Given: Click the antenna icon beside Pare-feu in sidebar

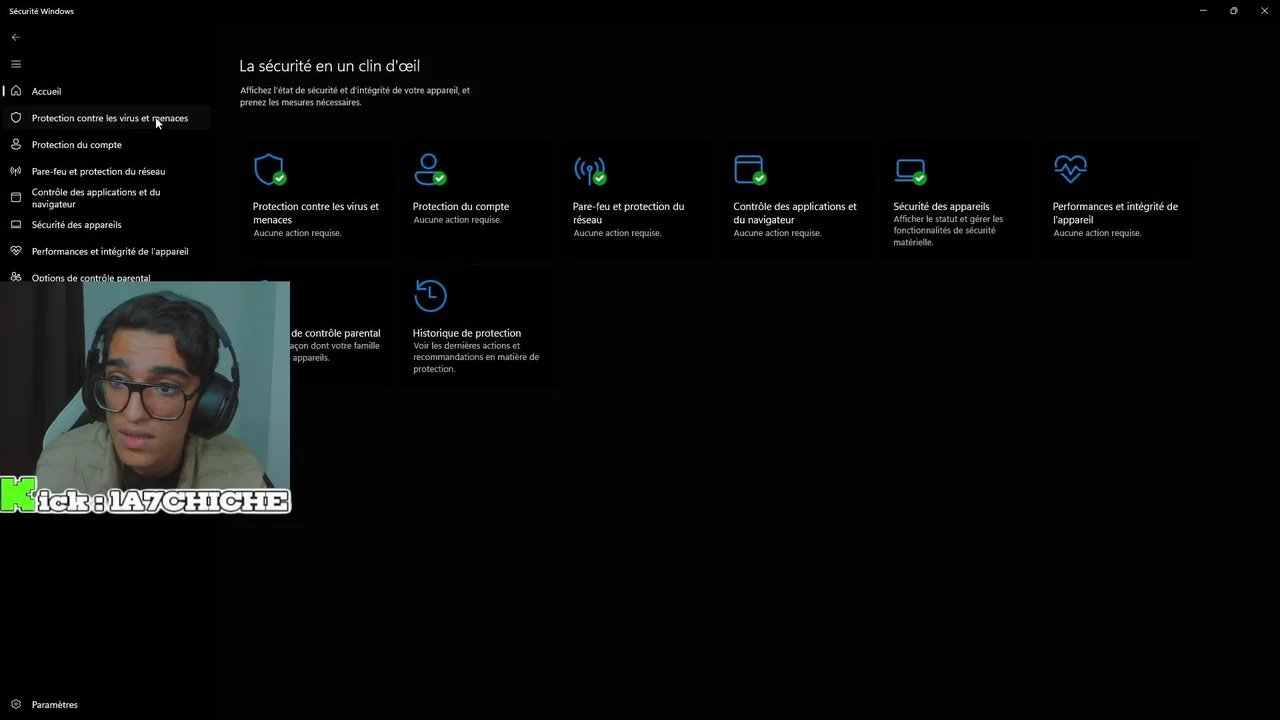Looking at the screenshot, I should tap(16, 171).
